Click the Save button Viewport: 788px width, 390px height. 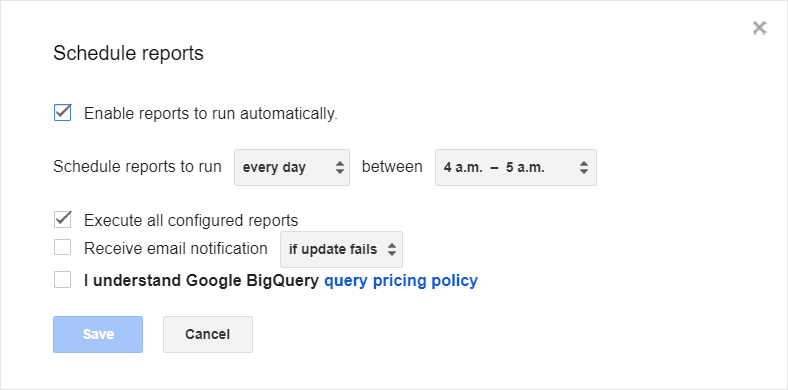pos(98,334)
